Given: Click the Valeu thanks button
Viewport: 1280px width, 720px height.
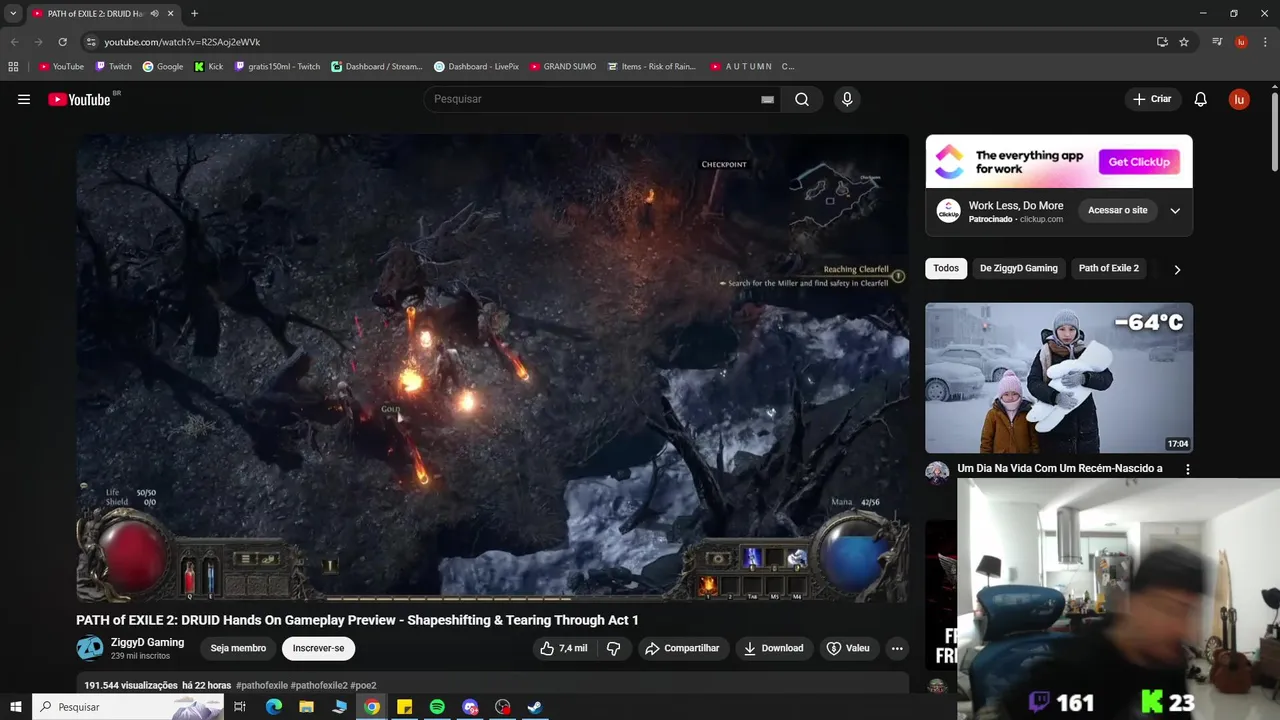Looking at the screenshot, I should click(848, 648).
